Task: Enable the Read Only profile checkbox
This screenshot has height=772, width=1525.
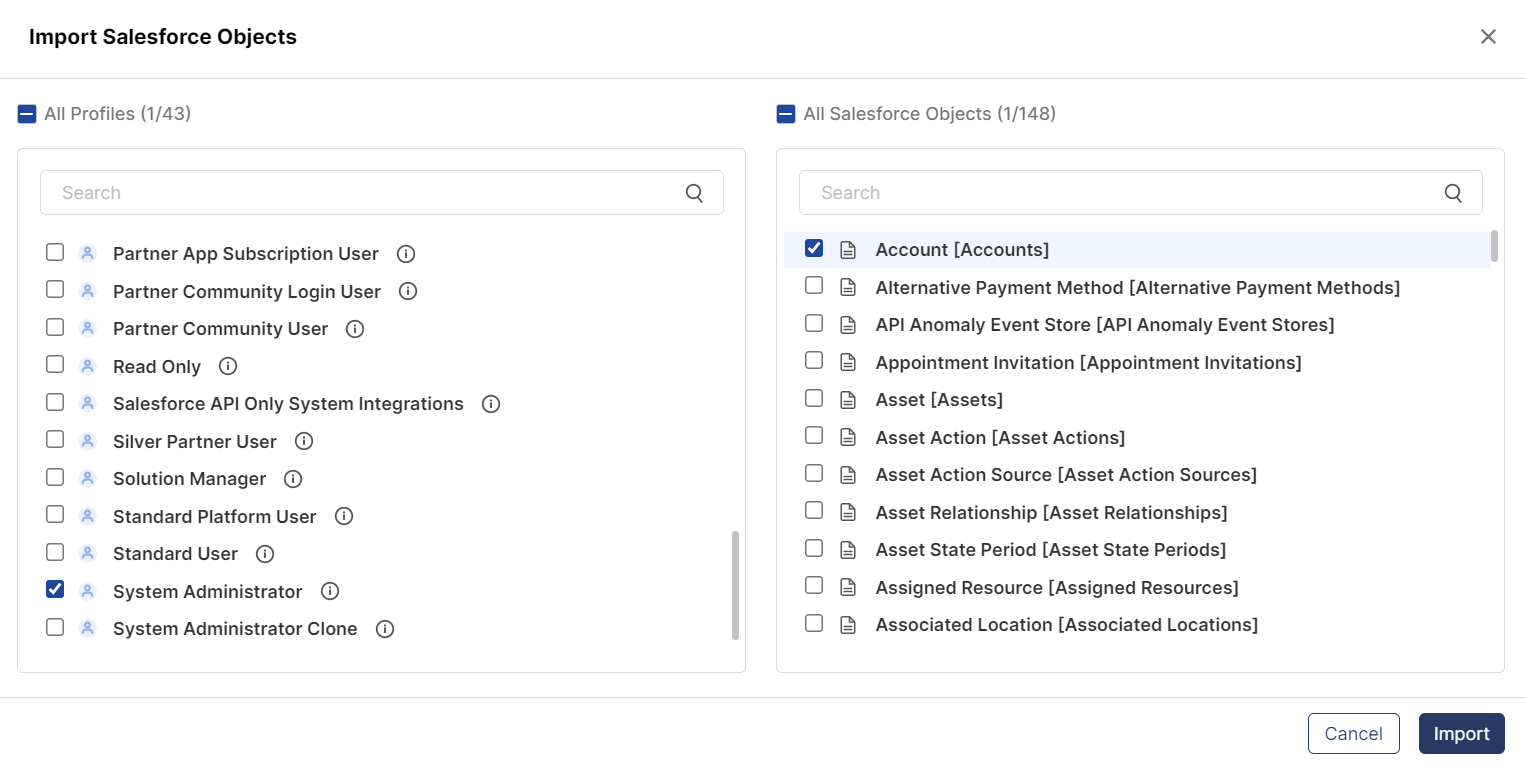Action: point(55,365)
